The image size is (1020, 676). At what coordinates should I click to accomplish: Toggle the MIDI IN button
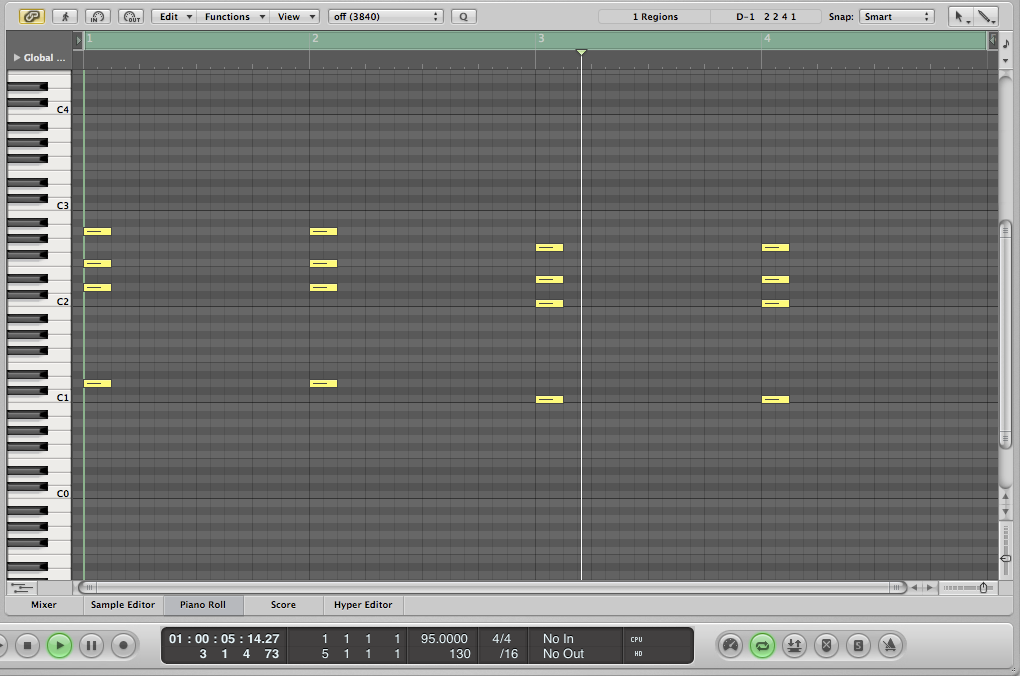tap(98, 16)
